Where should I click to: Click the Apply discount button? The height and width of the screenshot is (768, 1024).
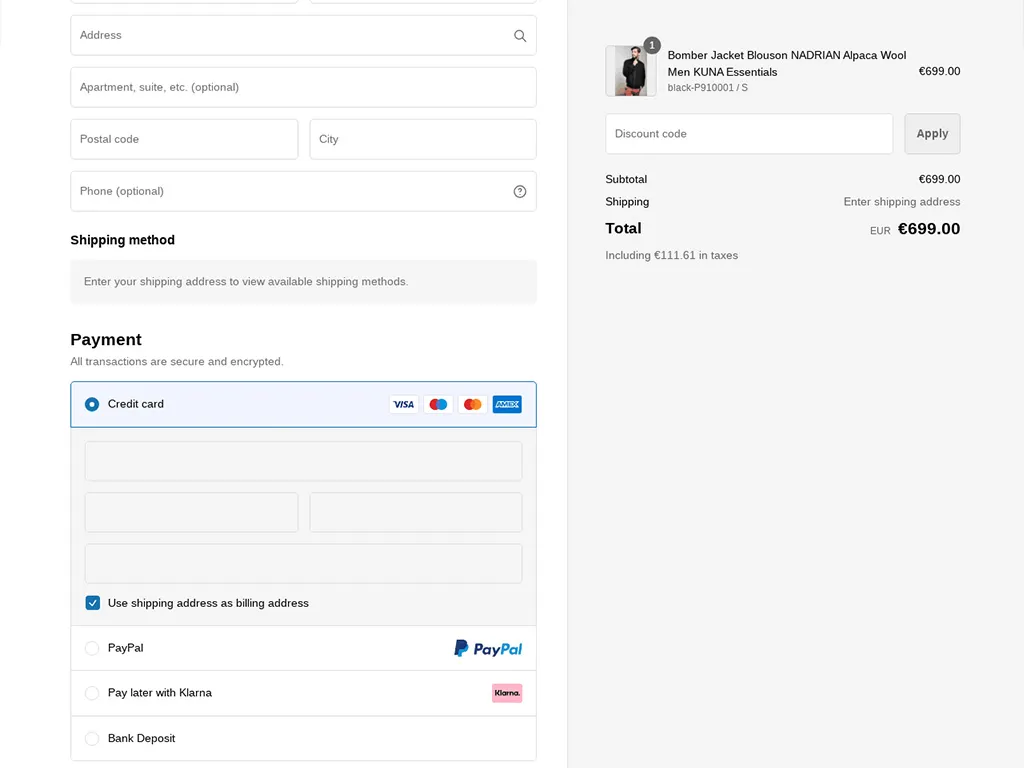(x=932, y=134)
